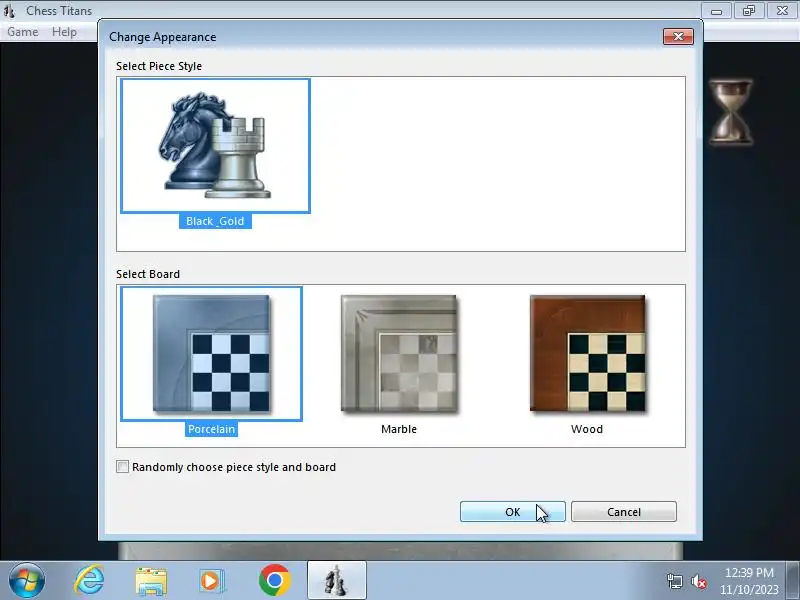Click the Show Desktop strip at taskbar end
Screen dimensions: 800x600
point(793,581)
